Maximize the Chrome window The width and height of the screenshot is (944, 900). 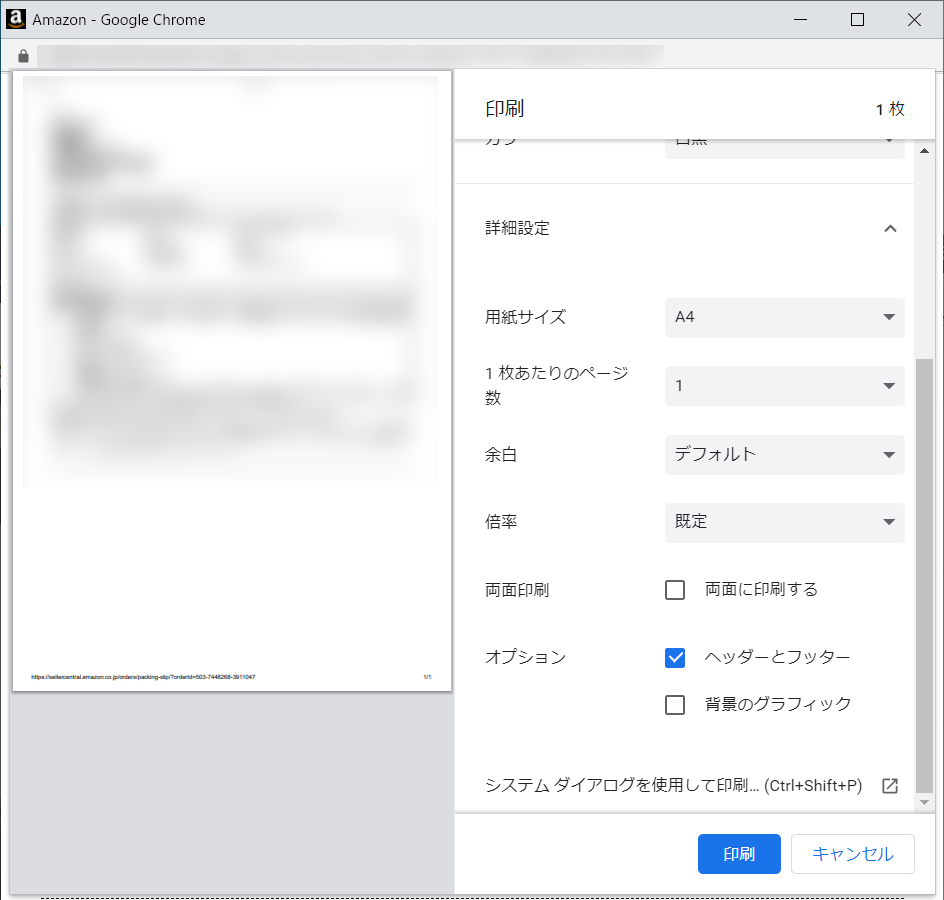[857, 20]
